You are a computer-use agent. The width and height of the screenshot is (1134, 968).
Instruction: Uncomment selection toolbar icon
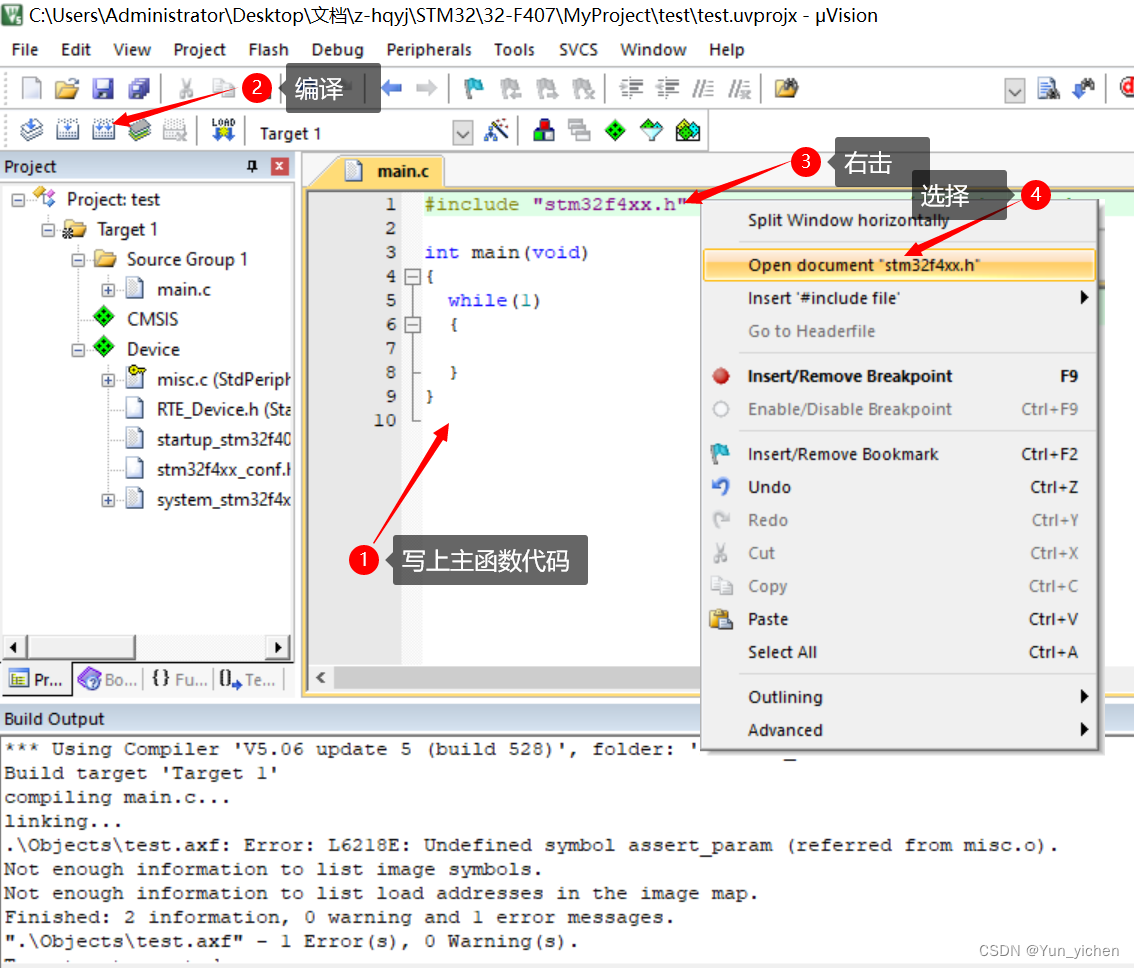739,88
